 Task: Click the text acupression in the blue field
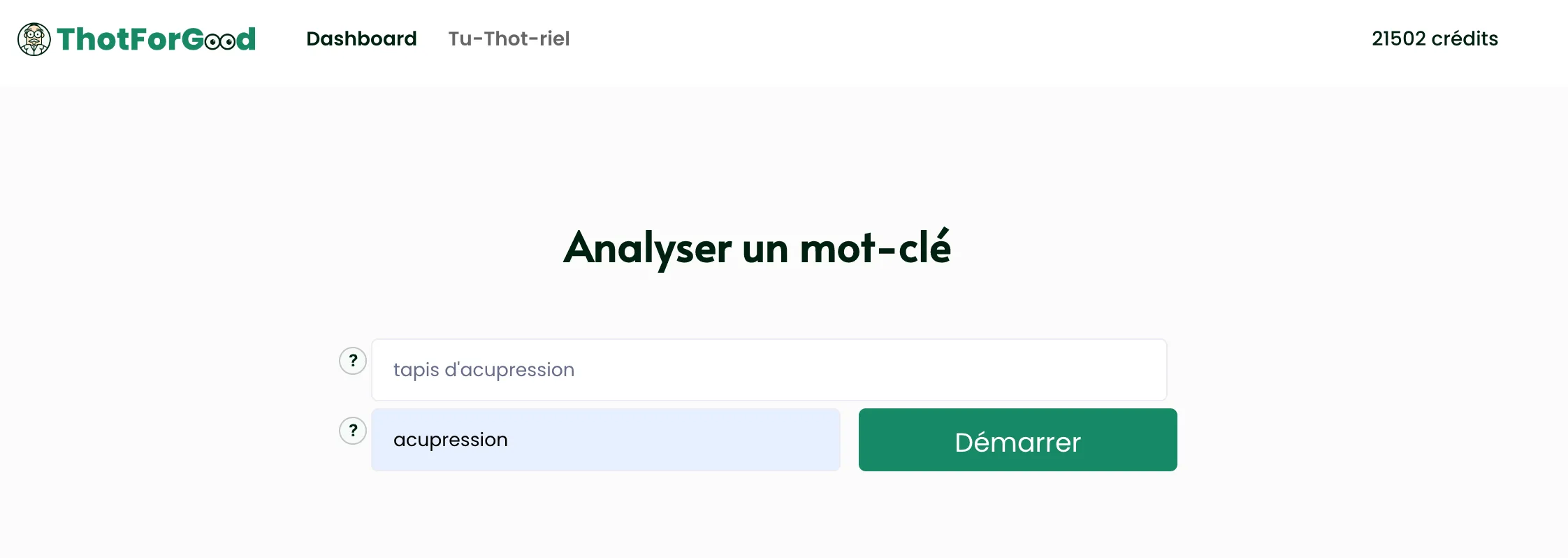451,440
